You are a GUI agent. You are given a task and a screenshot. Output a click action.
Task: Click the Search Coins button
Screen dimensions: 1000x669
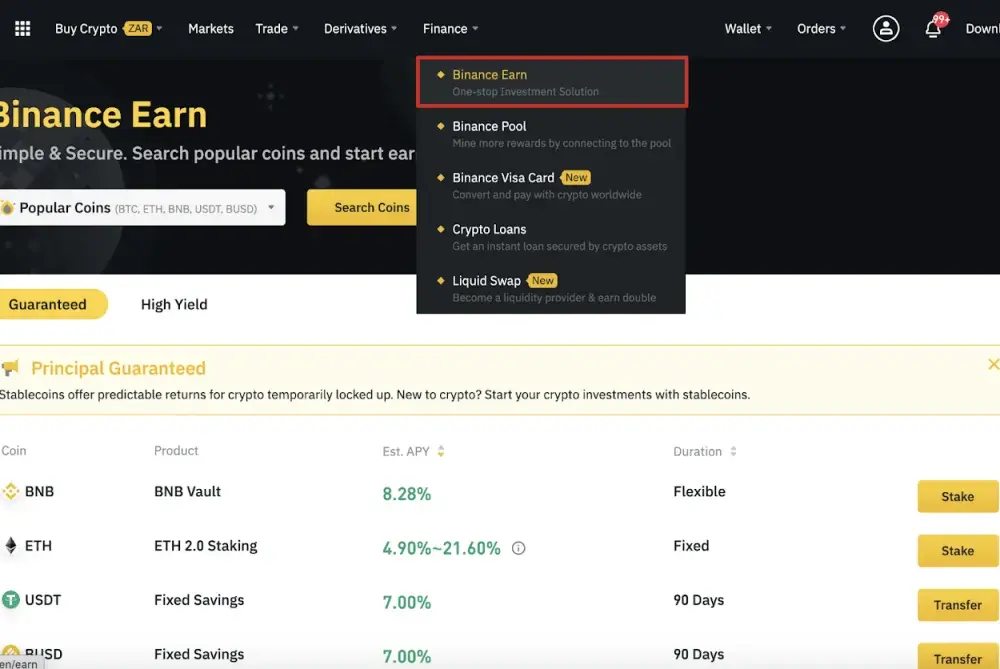coord(362,207)
